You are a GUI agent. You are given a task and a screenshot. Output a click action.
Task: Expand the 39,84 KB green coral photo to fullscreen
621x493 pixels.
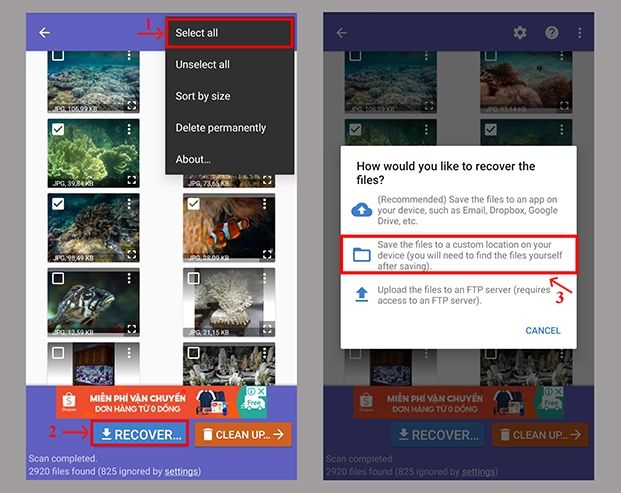(x=131, y=180)
